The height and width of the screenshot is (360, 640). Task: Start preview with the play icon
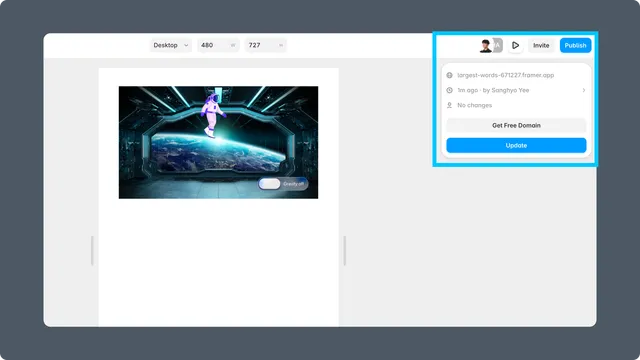coord(516,45)
